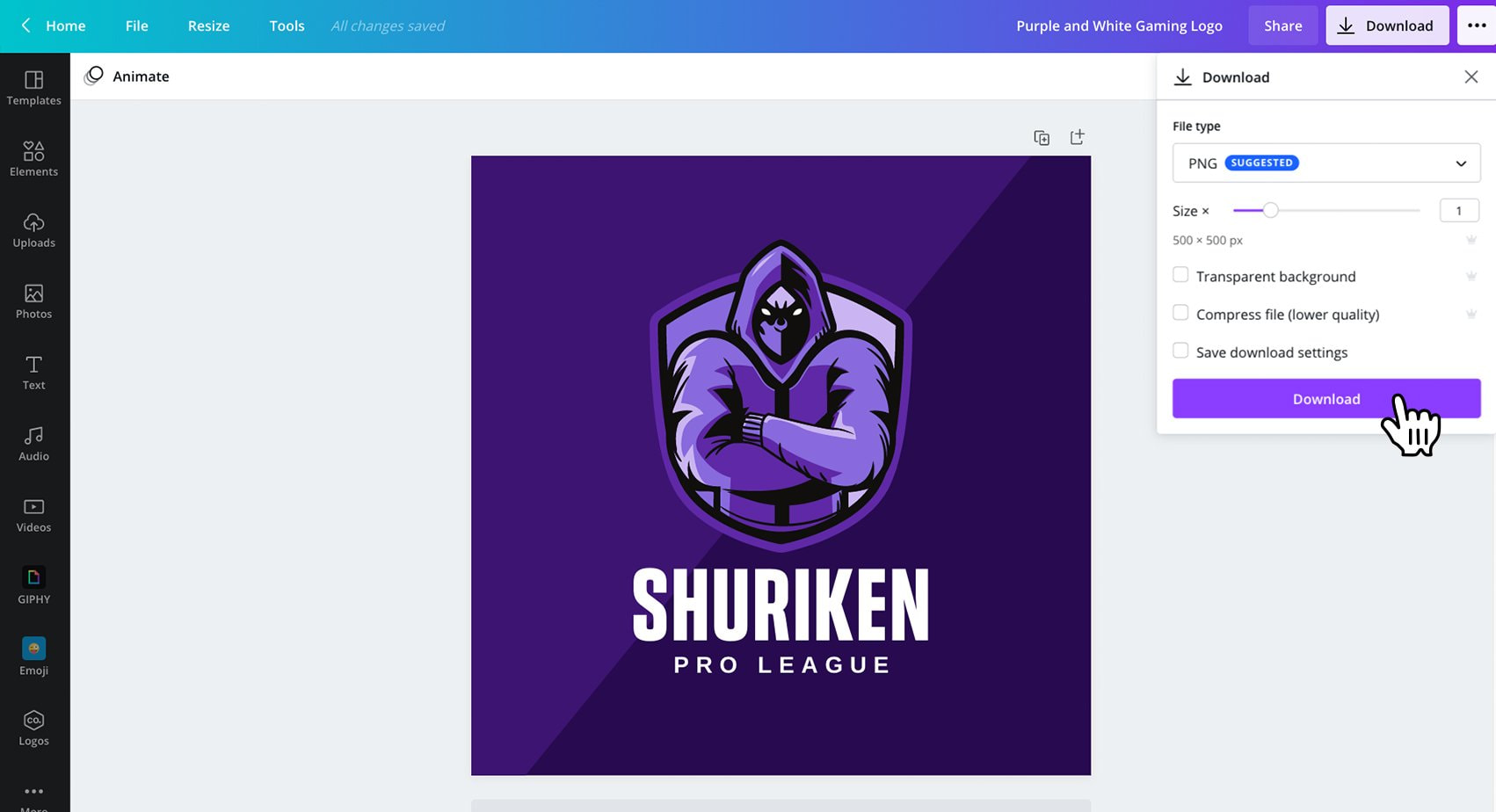Open the Animate options
The height and width of the screenshot is (812, 1496).
click(x=127, y=76)
